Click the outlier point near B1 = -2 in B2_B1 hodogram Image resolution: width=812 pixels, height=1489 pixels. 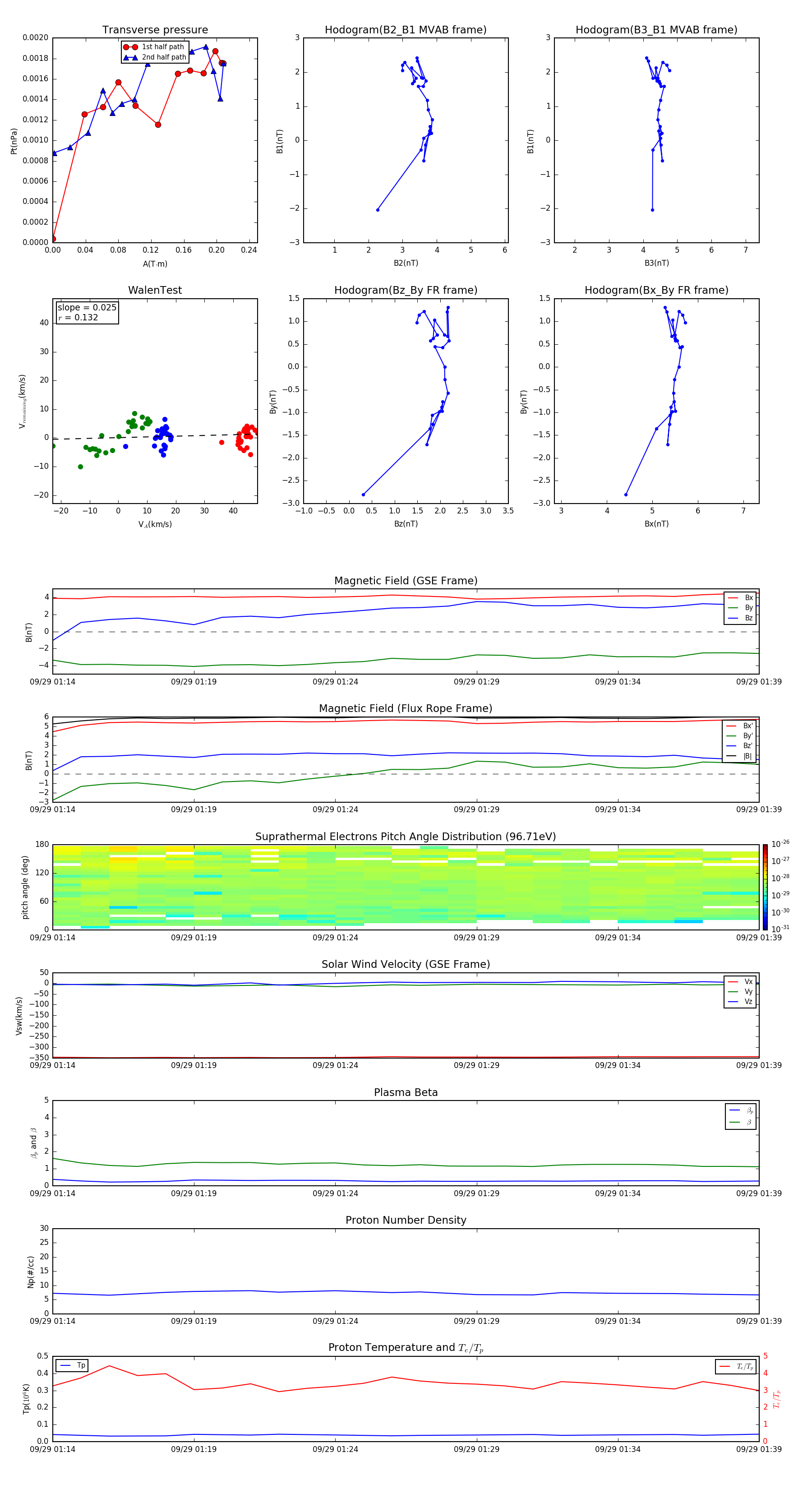coord(378,210)
